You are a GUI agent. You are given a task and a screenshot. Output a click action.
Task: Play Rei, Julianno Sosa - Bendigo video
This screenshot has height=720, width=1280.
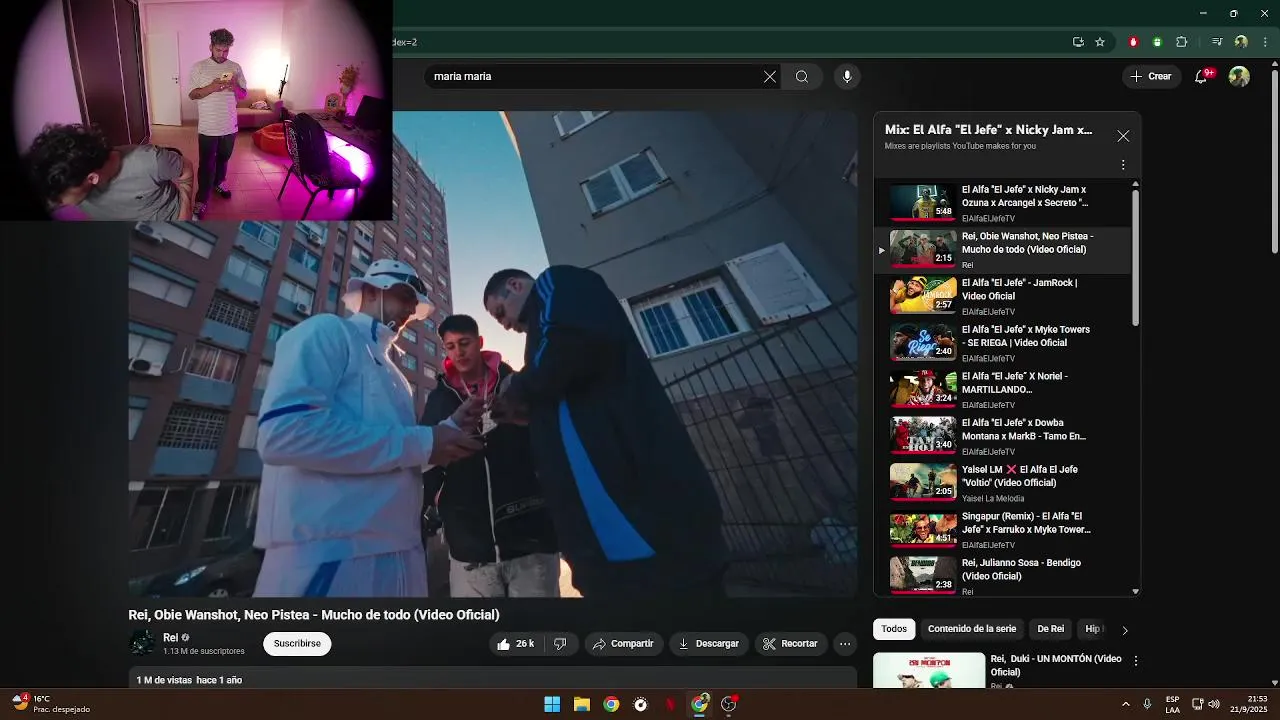click(x=1003, y=576)
